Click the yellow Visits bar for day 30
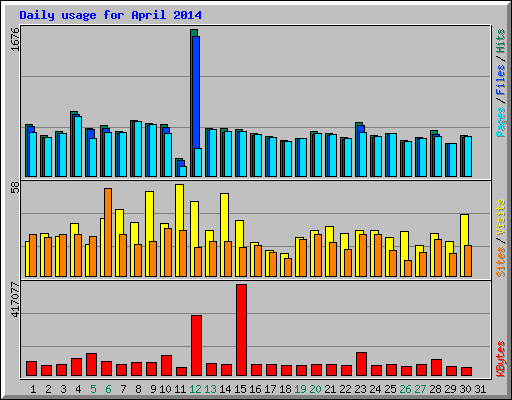Viewport: 512px width, 400px height. 464,230
